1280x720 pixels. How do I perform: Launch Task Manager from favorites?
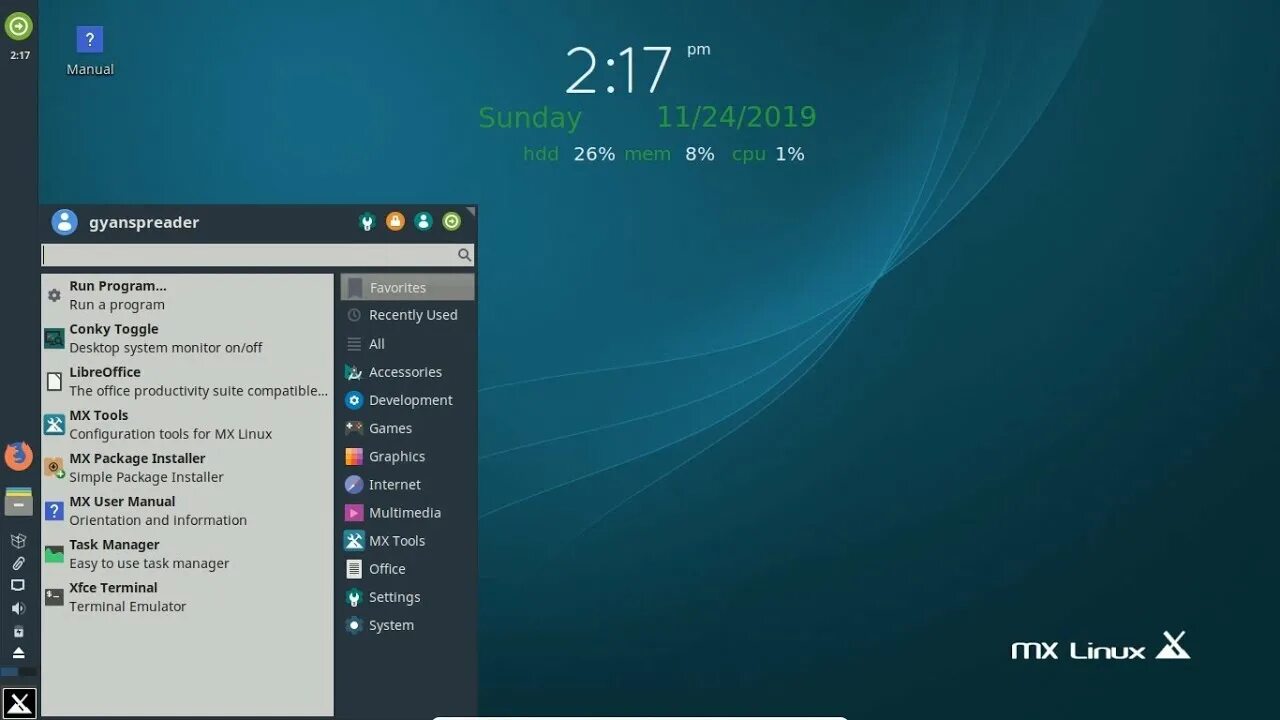pyautogui.click(x=187, y=554)
